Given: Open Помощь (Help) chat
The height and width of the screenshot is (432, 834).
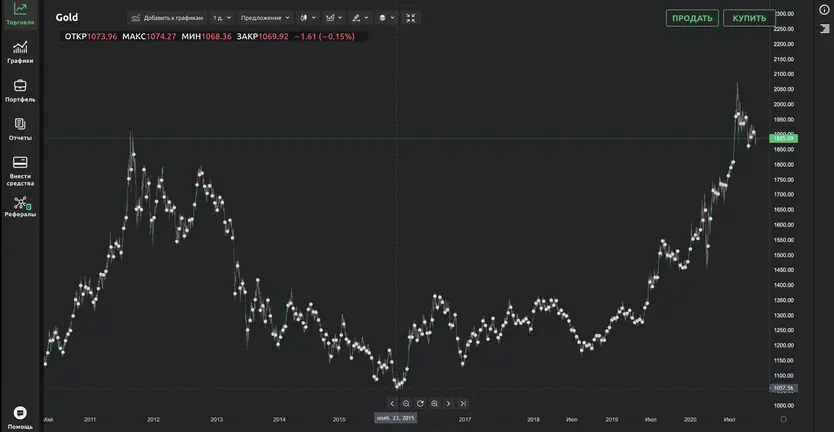Looking at the screenshot, I should 20,416.
